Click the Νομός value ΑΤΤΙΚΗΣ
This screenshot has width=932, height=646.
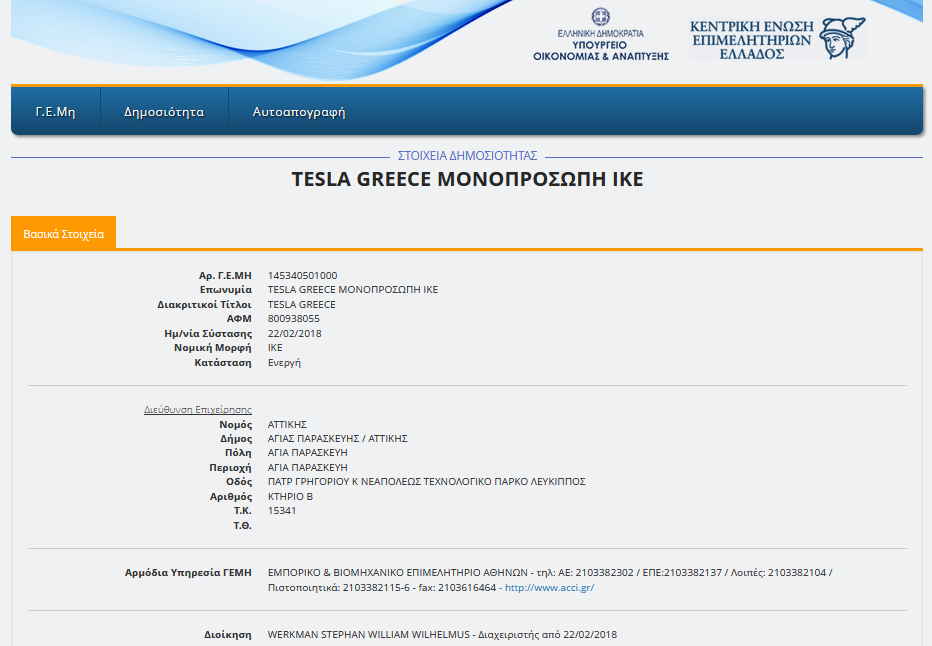(x=287, y=424)
